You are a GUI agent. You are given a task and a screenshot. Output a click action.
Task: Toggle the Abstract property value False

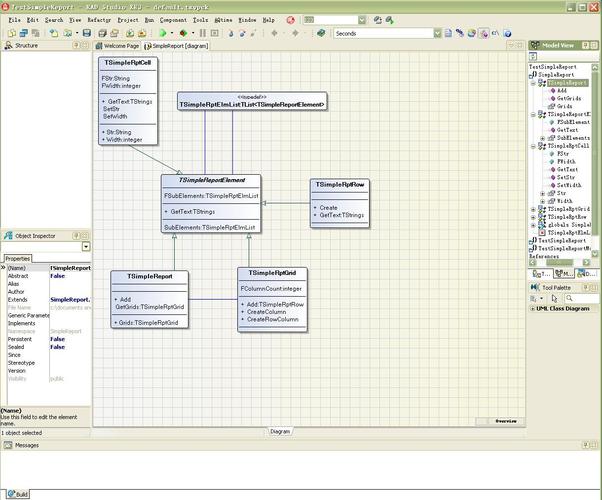[57, 276]
